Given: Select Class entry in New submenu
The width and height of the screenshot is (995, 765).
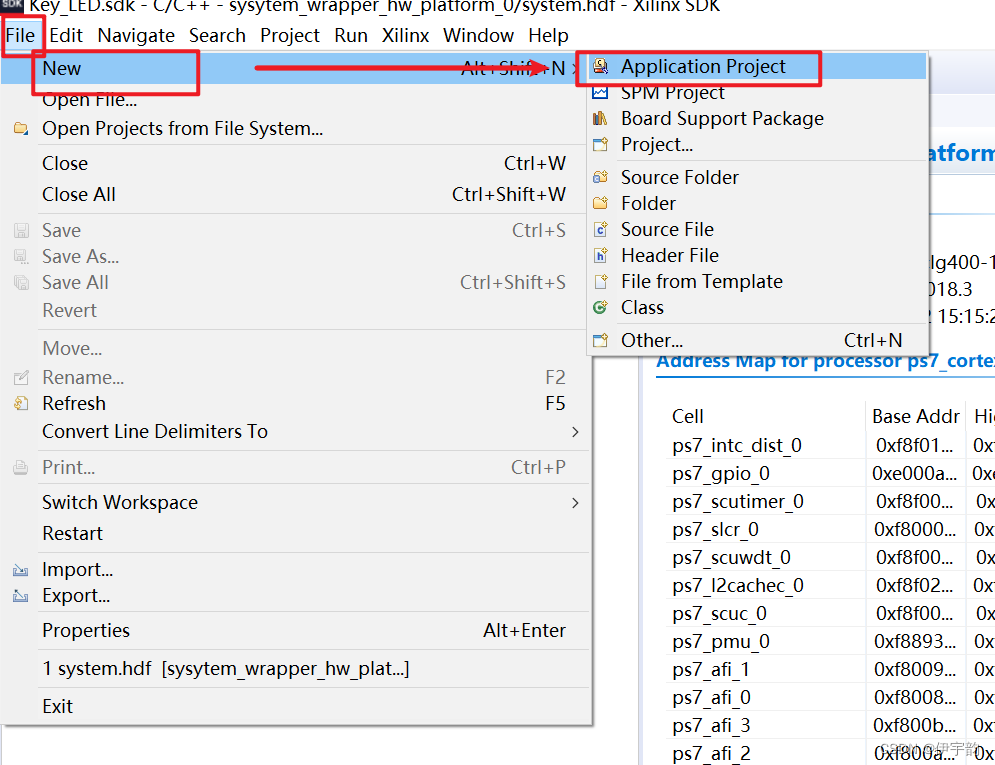Looking at the screenshot, I should point(757,308).
